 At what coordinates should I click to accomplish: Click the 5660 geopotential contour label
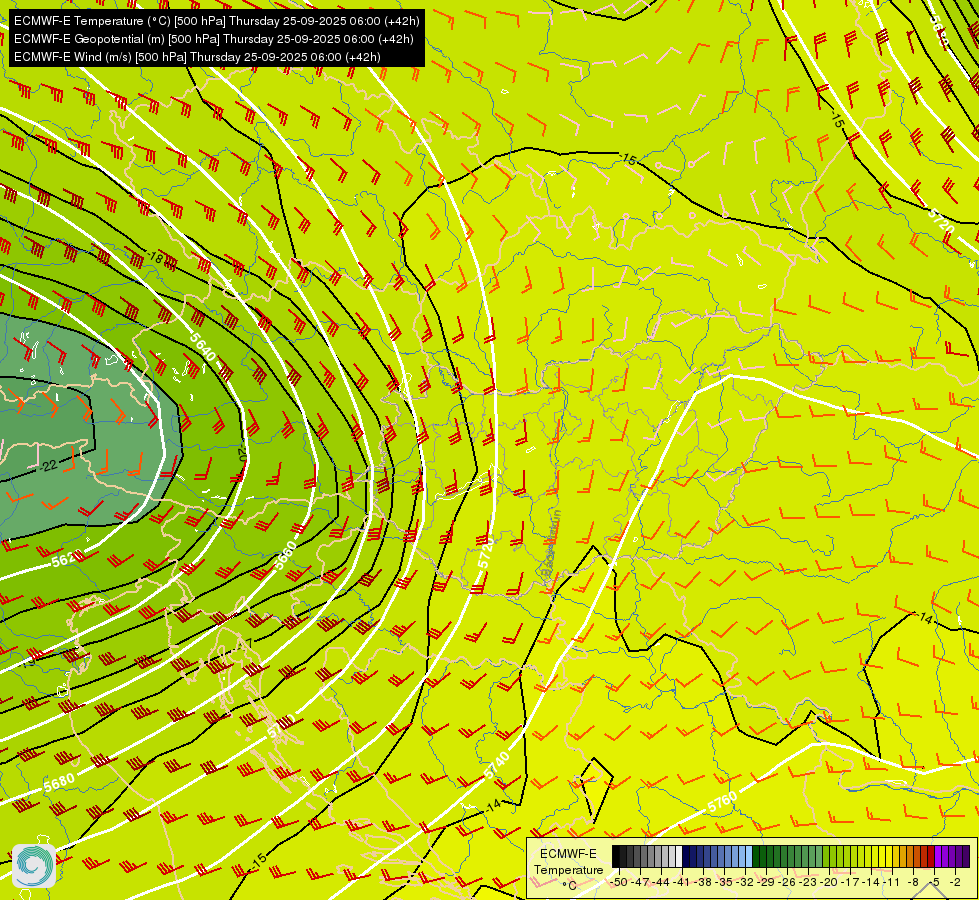[286, 555]
